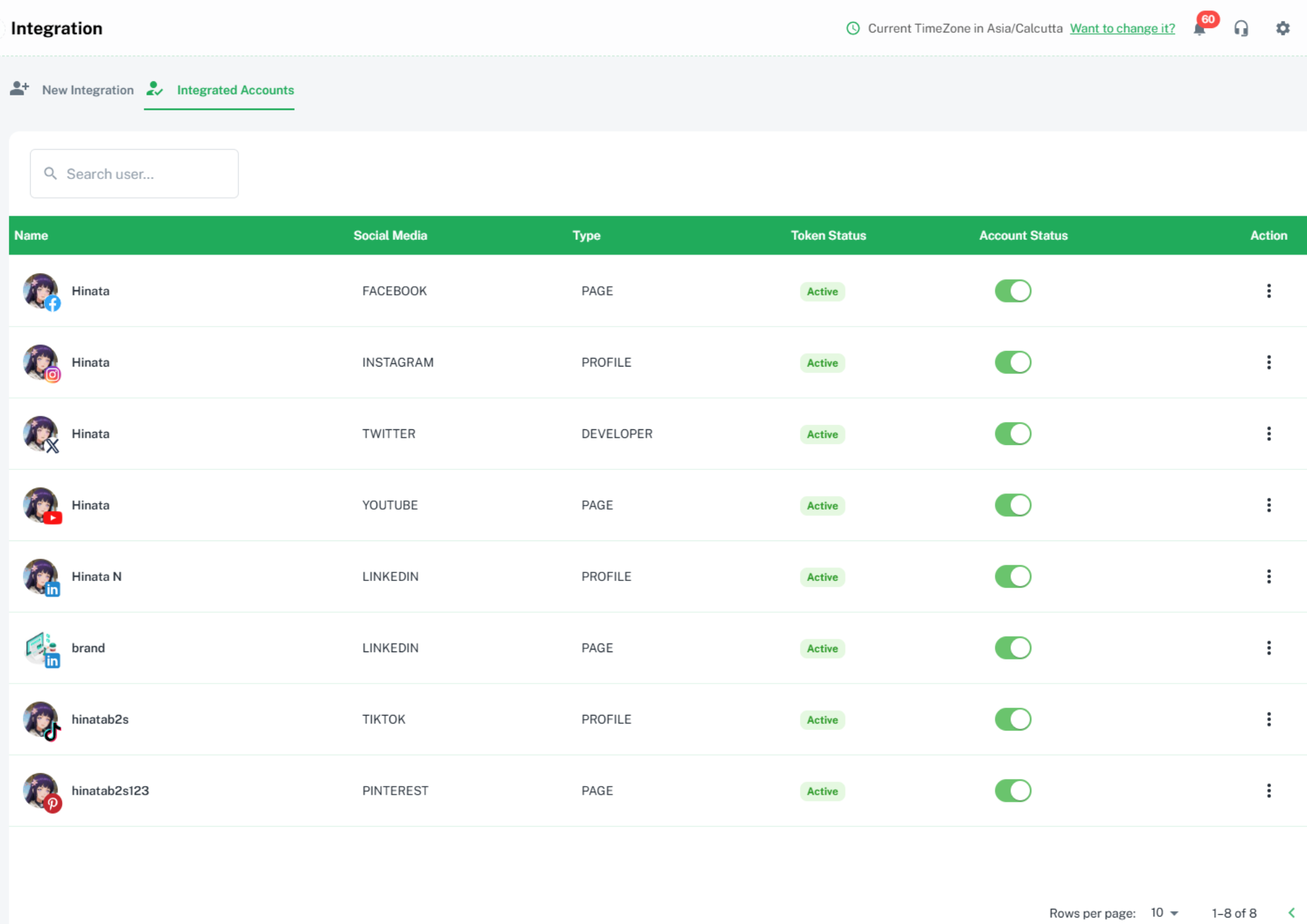The height and width of the screenshot is (924, 1307).
Task: Click the Instagram badge on Hinata's profile
Action: [x=54, y=375]
